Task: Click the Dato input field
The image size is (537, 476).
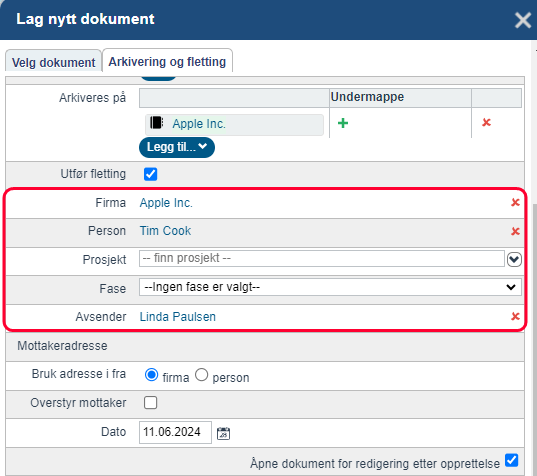Action: point(175,432)
